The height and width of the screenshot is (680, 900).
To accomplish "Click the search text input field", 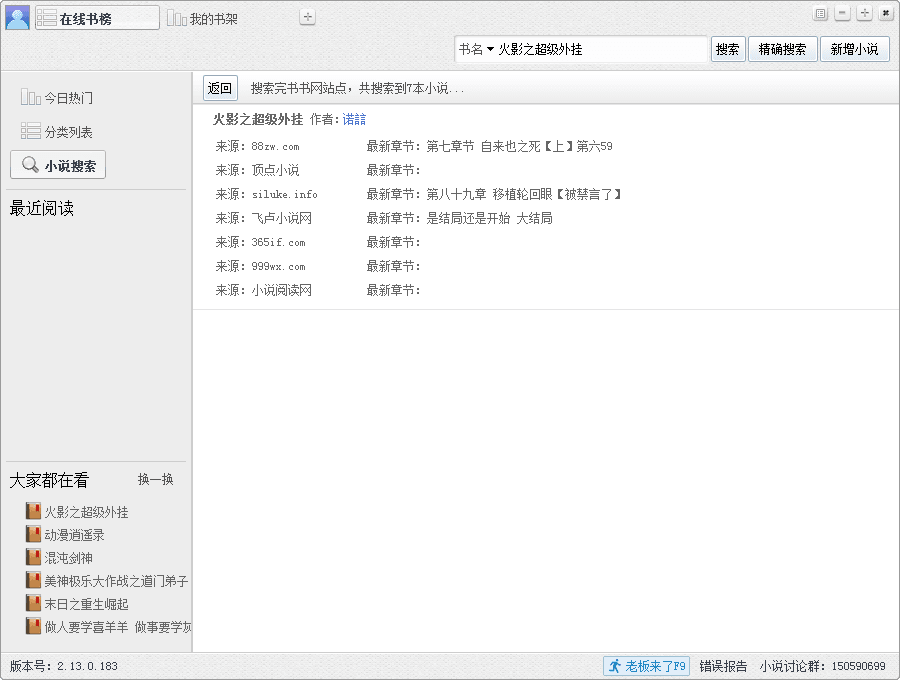I will click(600, 49).
